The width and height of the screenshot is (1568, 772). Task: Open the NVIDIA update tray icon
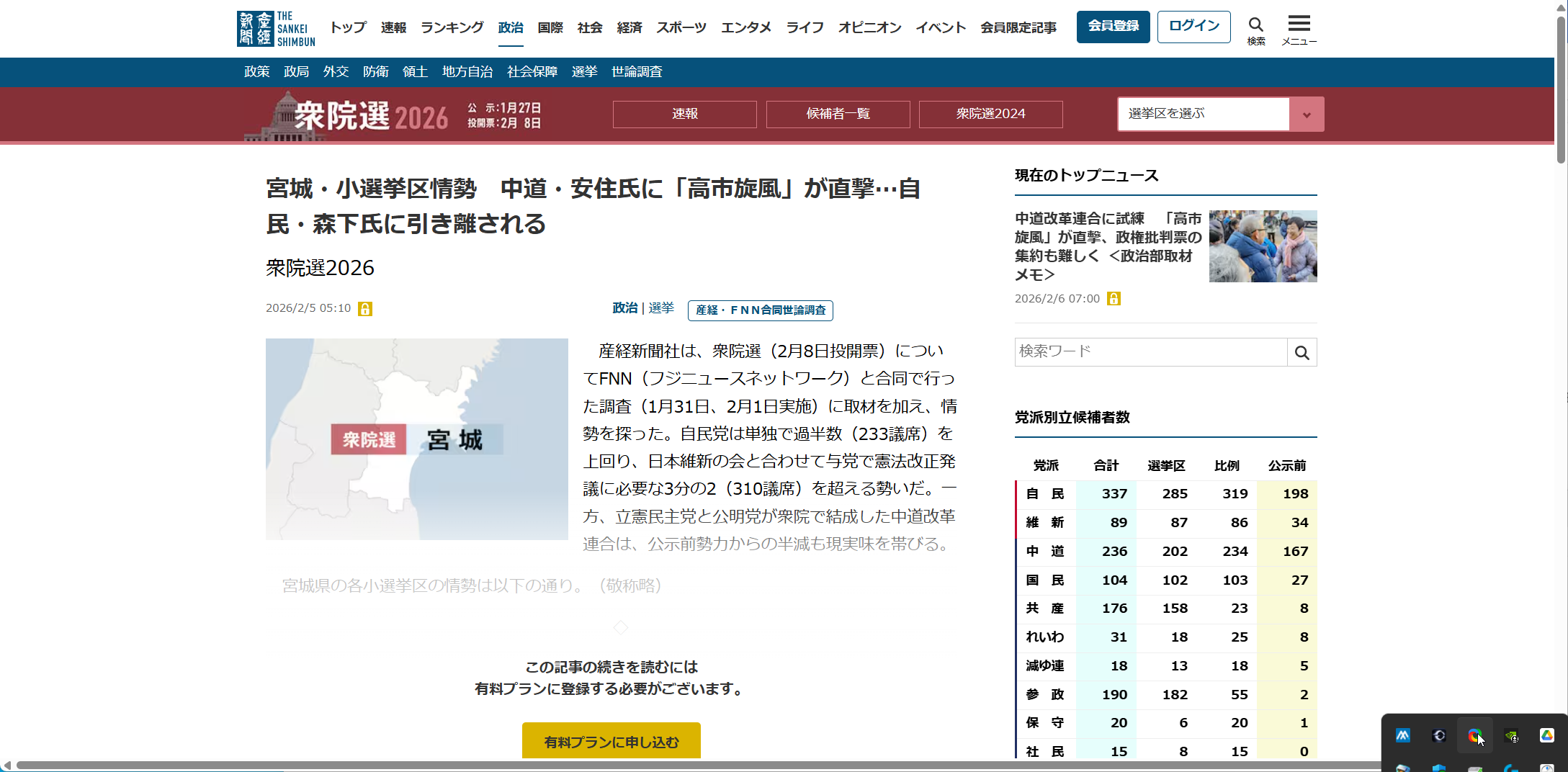click(x=1511, y=735)
